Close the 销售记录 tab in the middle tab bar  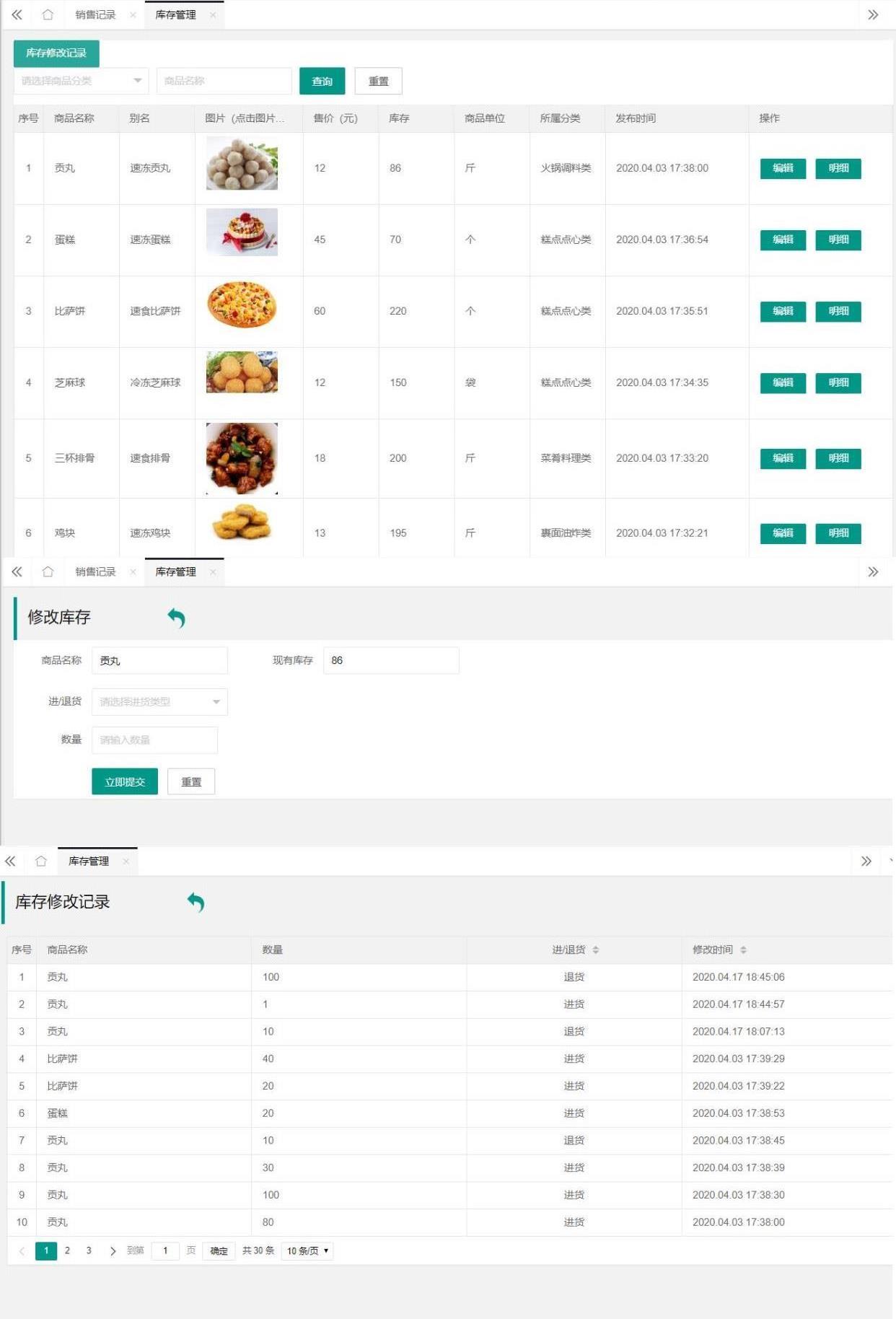(x=133, y=571)
